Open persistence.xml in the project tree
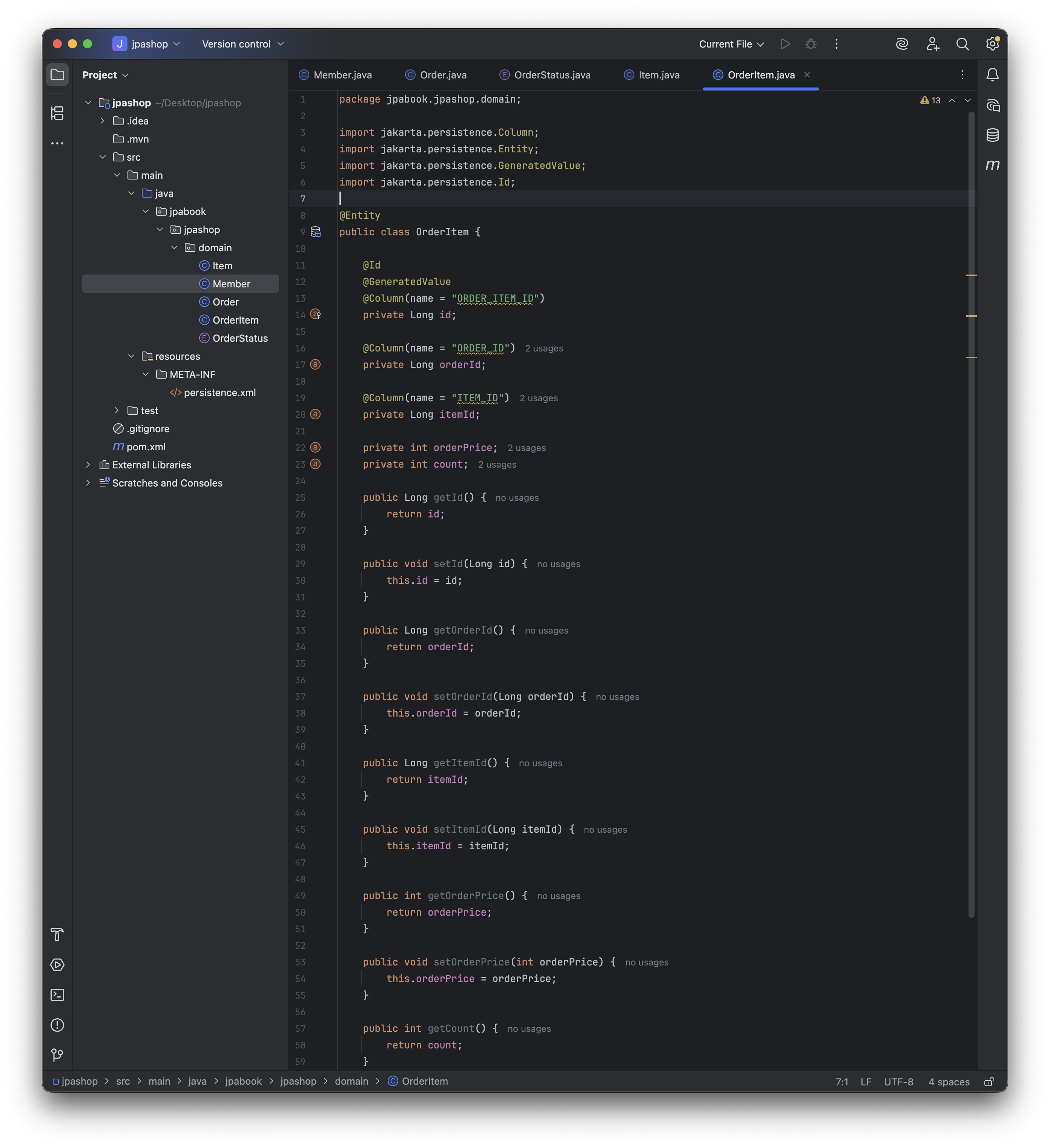 pos(219,392)
